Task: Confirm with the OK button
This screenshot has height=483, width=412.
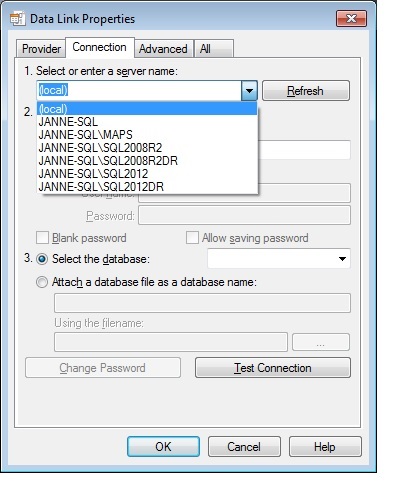Action: tap(163, 447)
